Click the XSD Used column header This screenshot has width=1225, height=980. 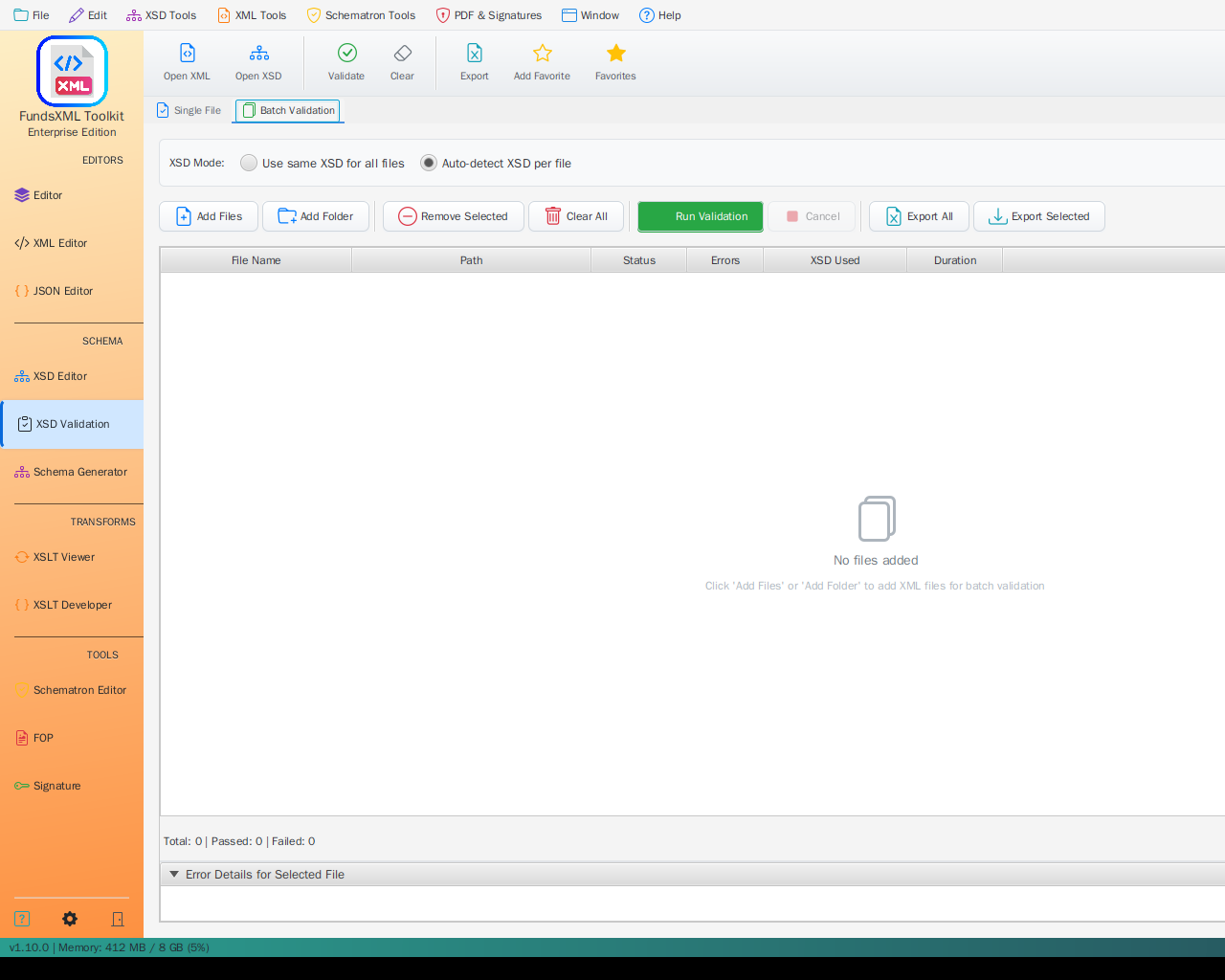click(835, 260)
